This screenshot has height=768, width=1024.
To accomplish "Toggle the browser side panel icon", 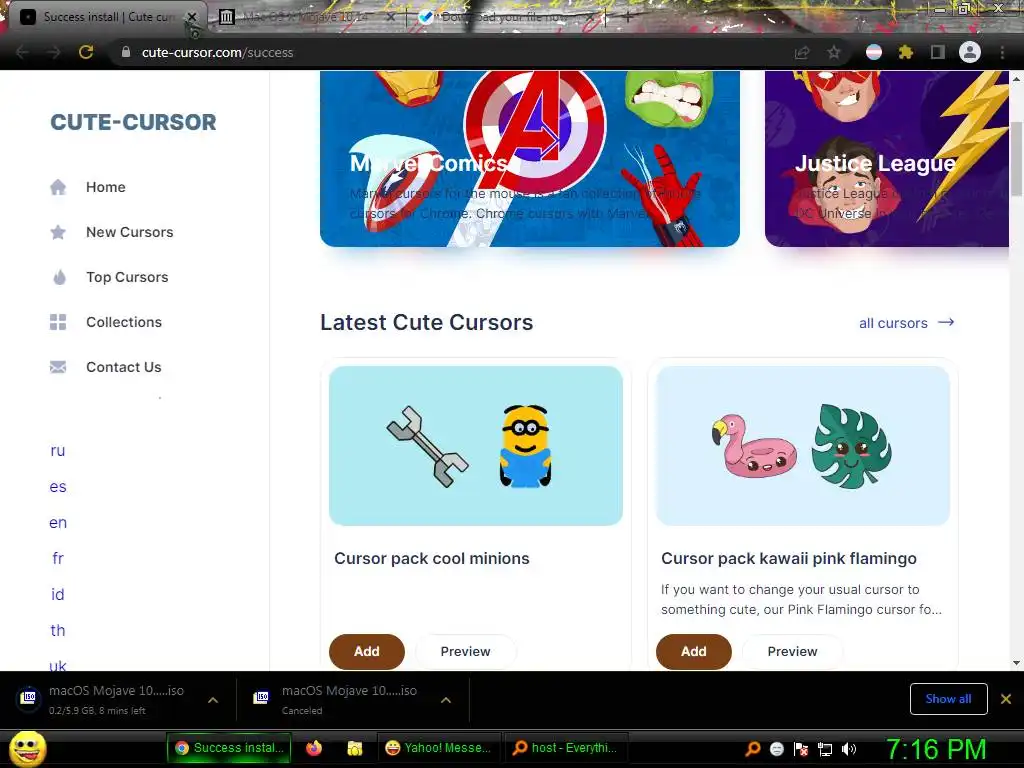I will (938, 52).
